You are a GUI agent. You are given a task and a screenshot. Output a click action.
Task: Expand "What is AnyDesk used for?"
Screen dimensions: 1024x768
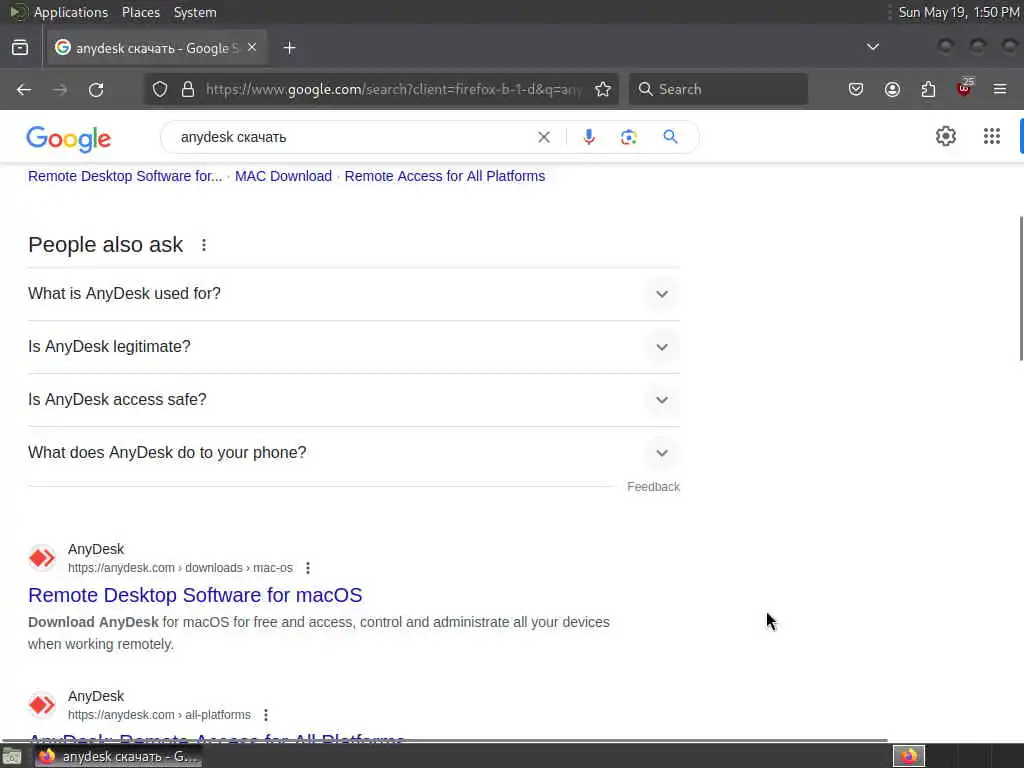[x=353, y=294]
